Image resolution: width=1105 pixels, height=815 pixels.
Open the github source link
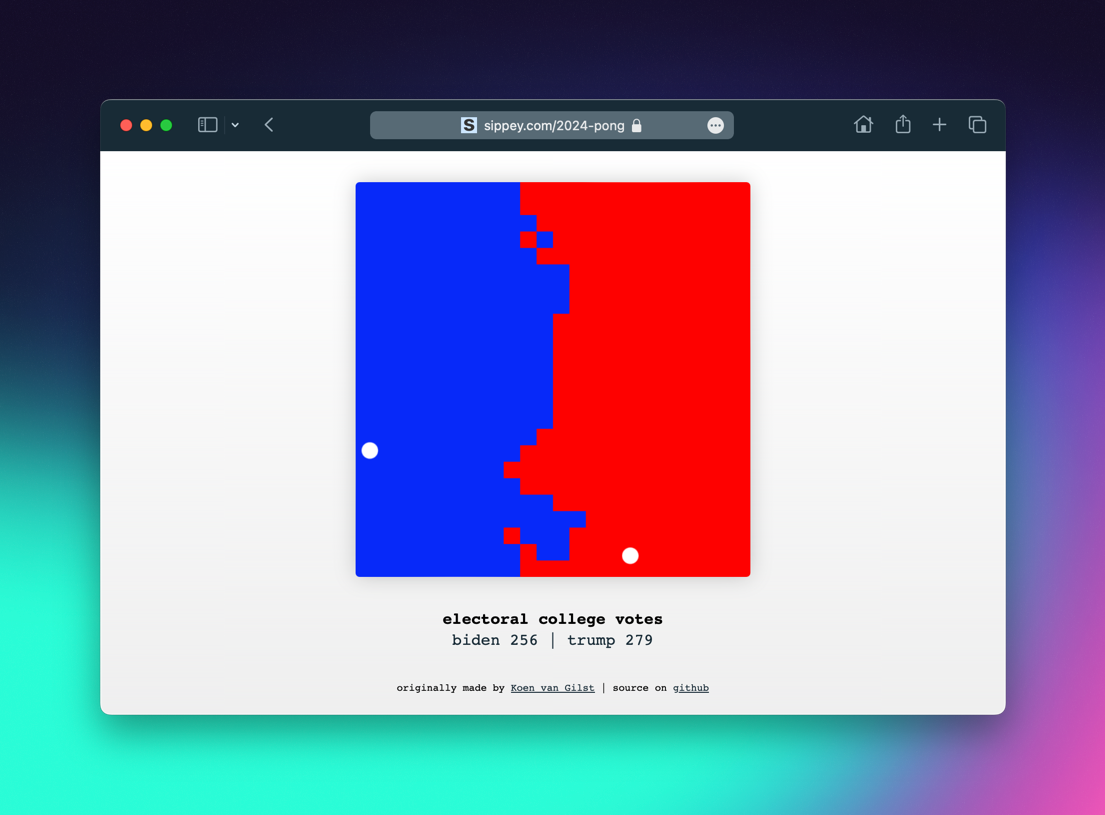tap(690, 688)
